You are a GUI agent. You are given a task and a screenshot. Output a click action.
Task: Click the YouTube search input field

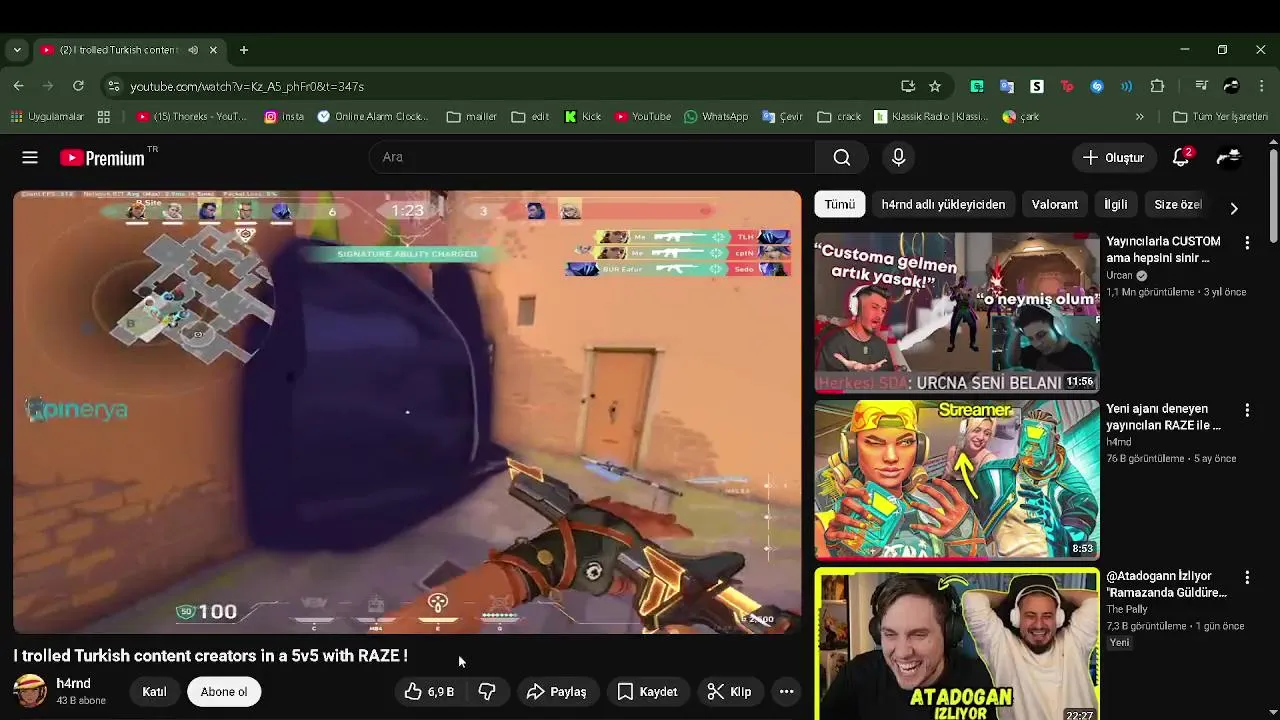coord(592,157)
